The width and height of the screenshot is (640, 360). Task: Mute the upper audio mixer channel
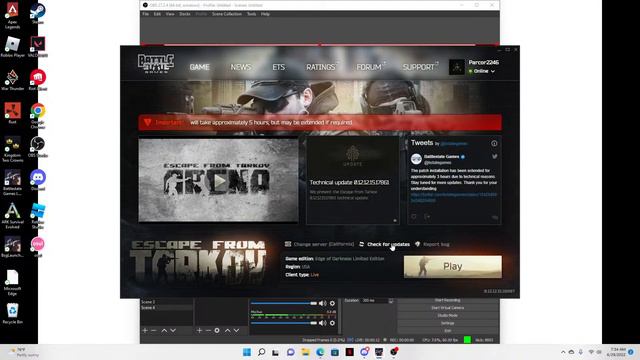[322, 303]
